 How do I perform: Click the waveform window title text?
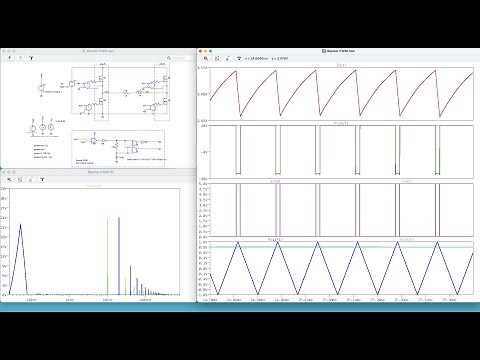[340, 51]
